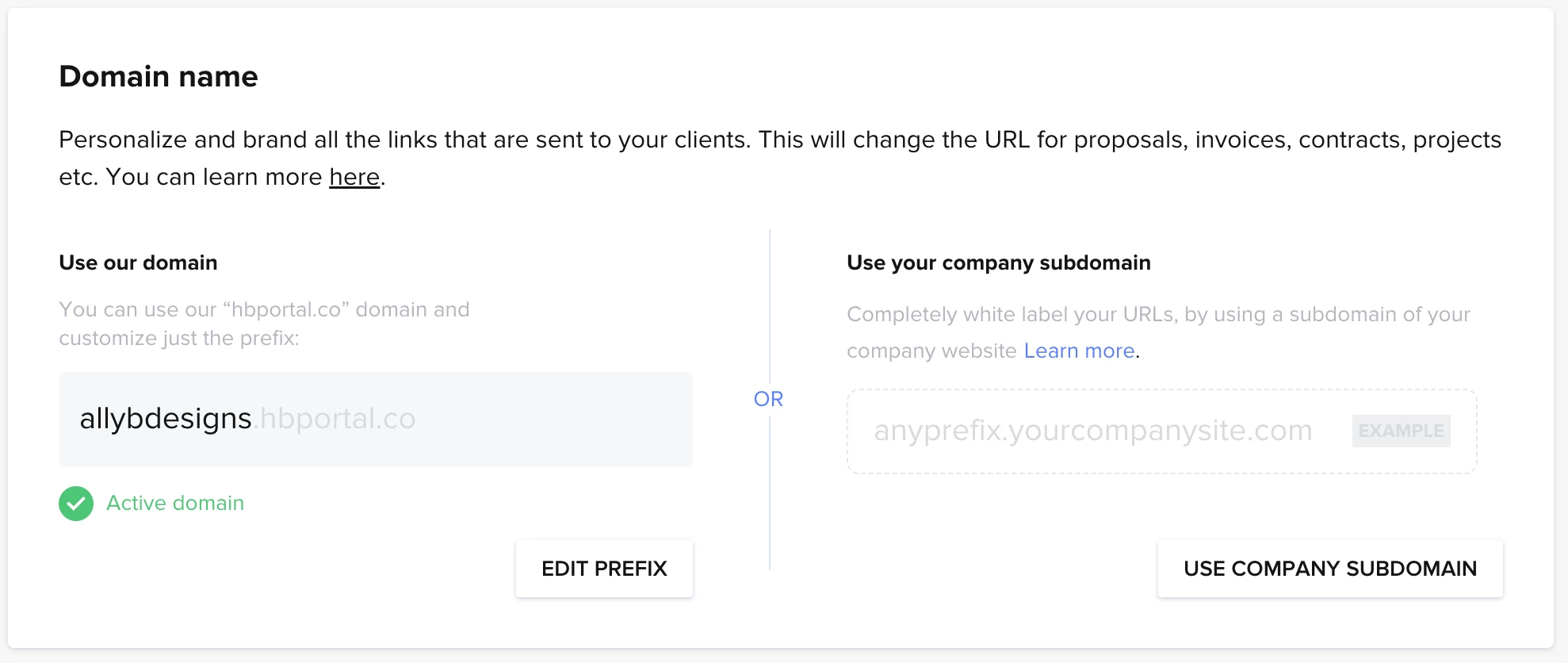Click the gray EXAMPLE badge
Image resolution: width=1568 pixels, height=663 pixels.
pos(1401,431)
